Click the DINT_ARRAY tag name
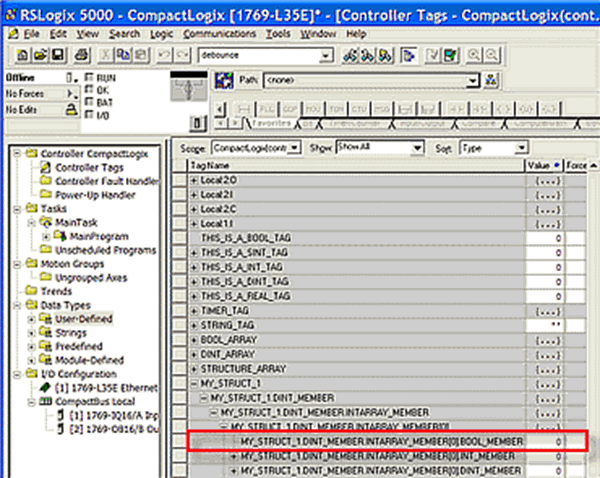This screenshot has height=478, width=600. (x=228, y=354)
